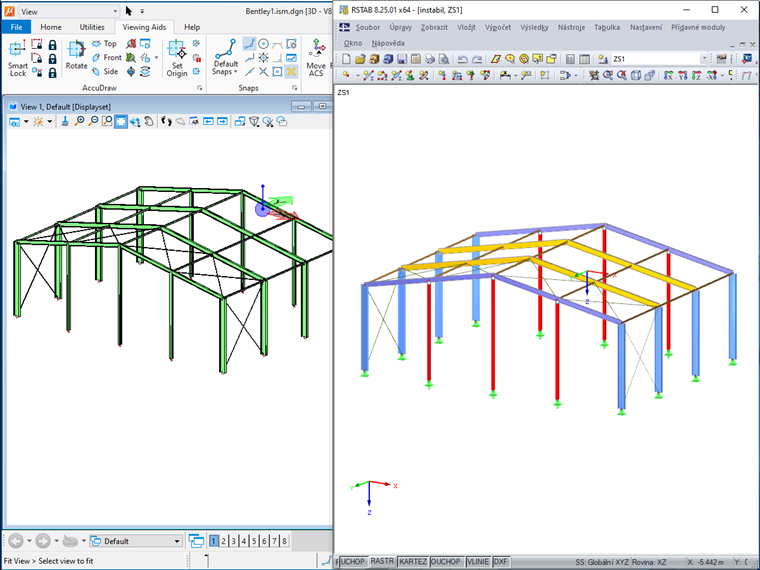Open the Nástroje menu
Screen dimensions: 760x570
(x=571, y=28)
